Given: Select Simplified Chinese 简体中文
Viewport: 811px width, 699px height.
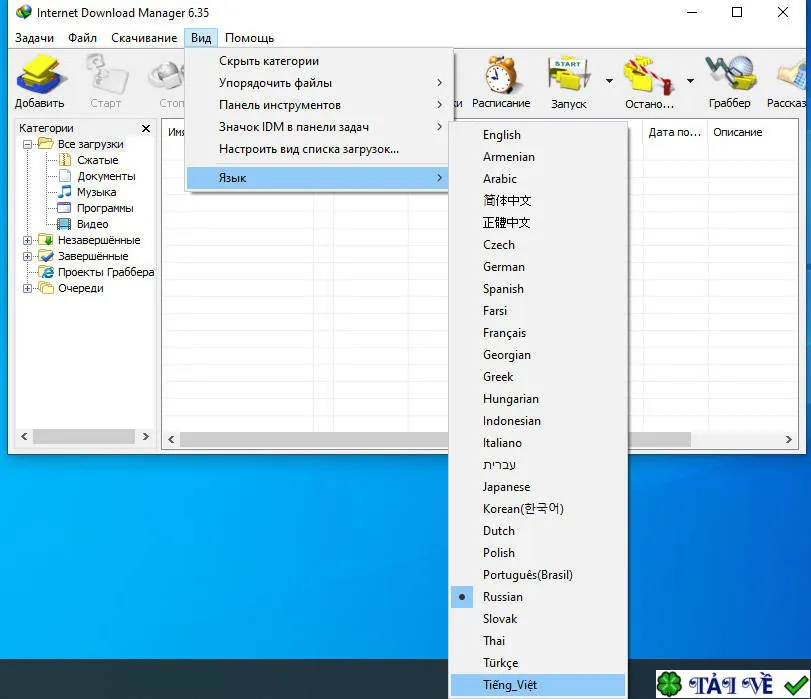Looking at the screenshot, I should 538,201.
